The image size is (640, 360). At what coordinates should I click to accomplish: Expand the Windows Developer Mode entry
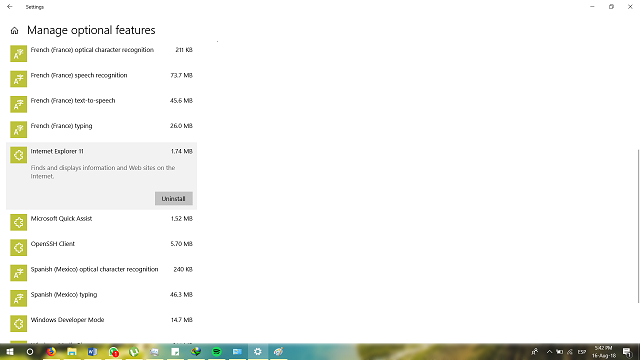point(102,324)
